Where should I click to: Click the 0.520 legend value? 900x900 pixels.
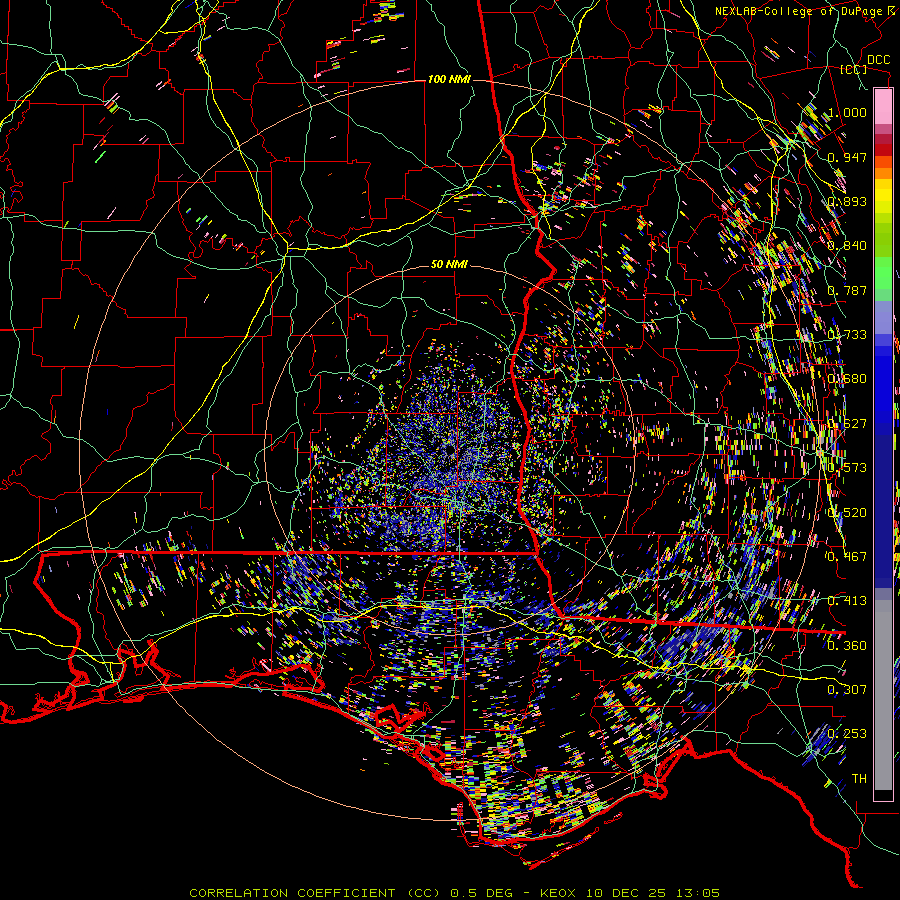coord(847,513)
